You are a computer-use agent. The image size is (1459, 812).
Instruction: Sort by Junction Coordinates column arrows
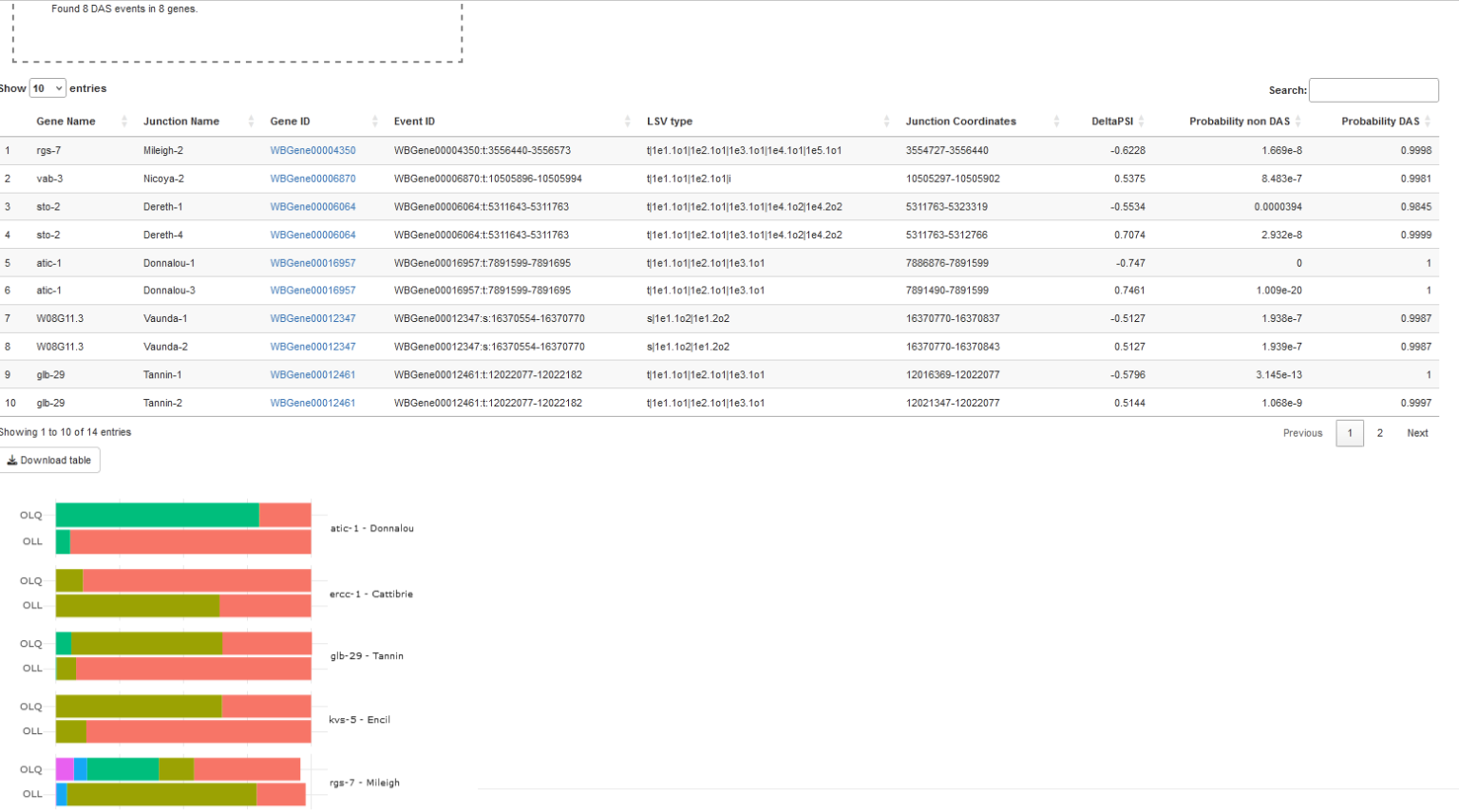coord(1056,122)
